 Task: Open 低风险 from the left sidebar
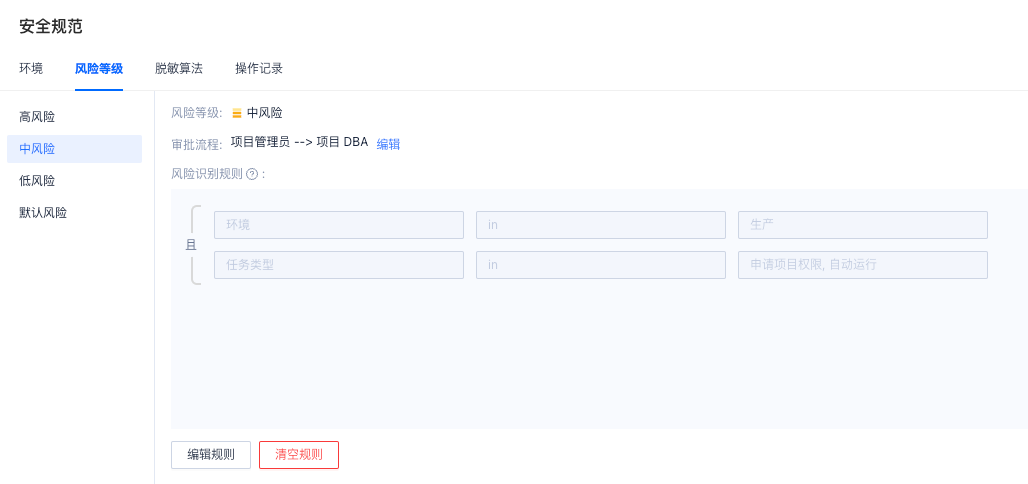tap(37, 181)
